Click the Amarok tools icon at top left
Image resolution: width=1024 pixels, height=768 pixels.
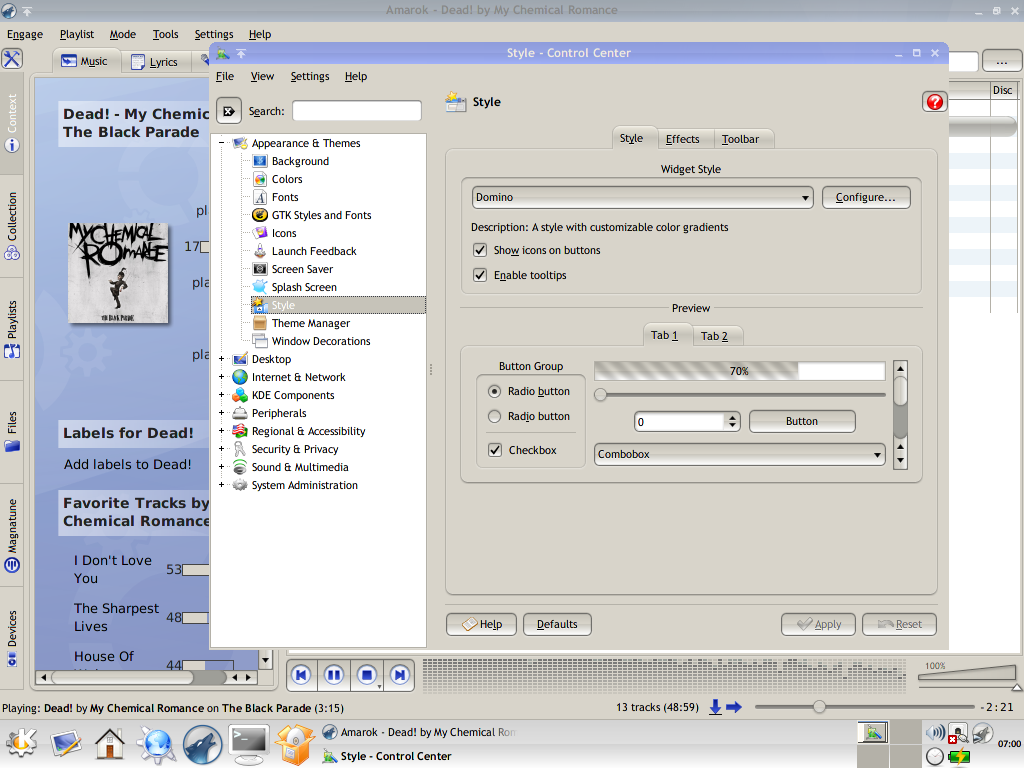click(x=12, y=59)
